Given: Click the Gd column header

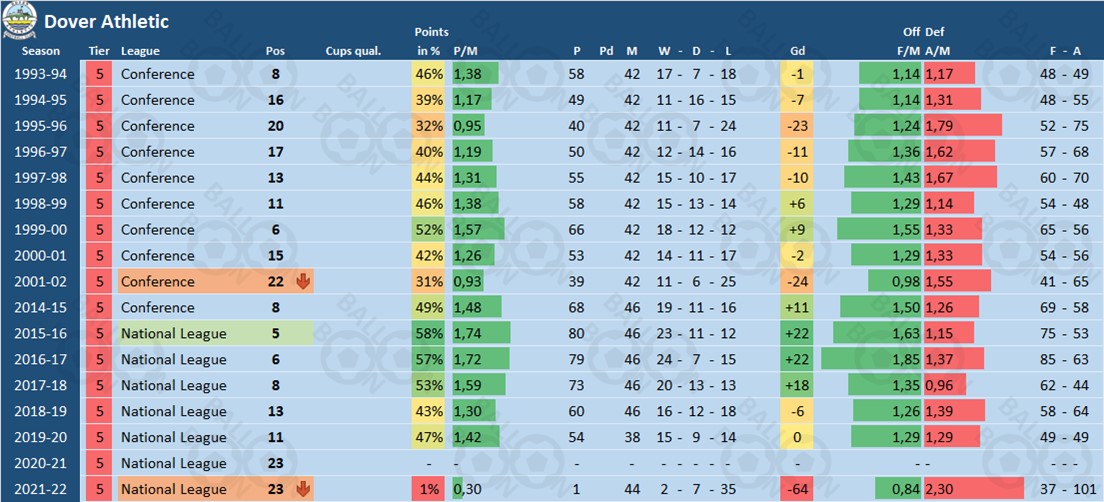Looking at the screenshot, I should coord(797,51).
